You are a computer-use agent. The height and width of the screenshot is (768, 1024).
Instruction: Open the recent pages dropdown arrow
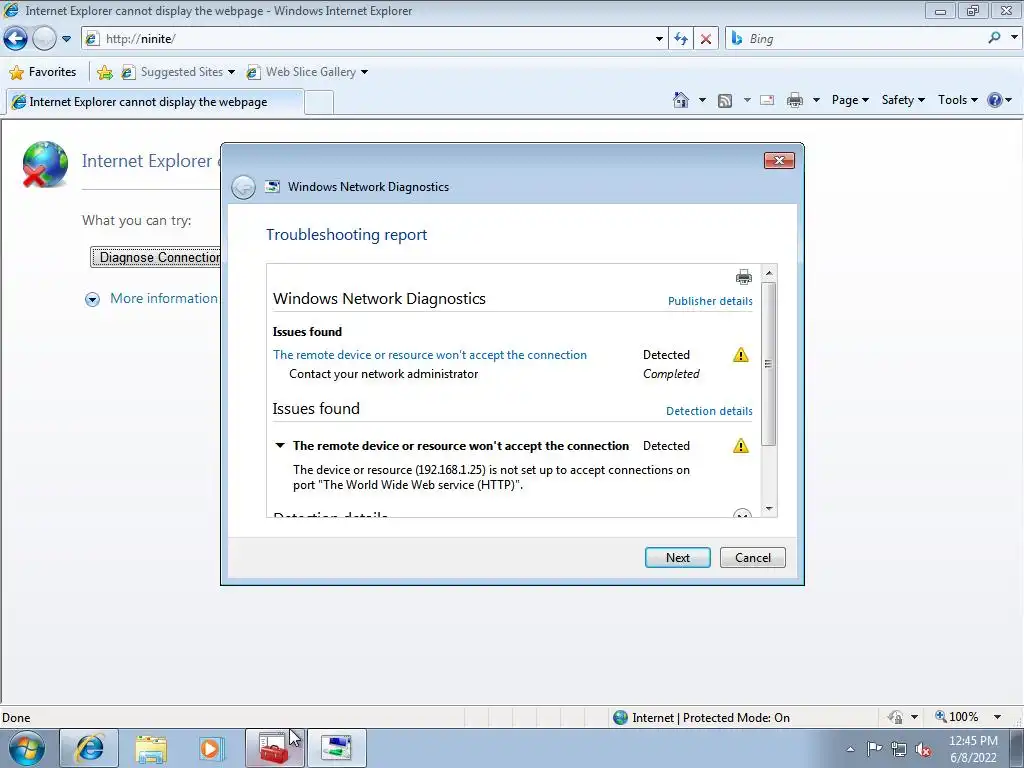(x=66, y=39)
